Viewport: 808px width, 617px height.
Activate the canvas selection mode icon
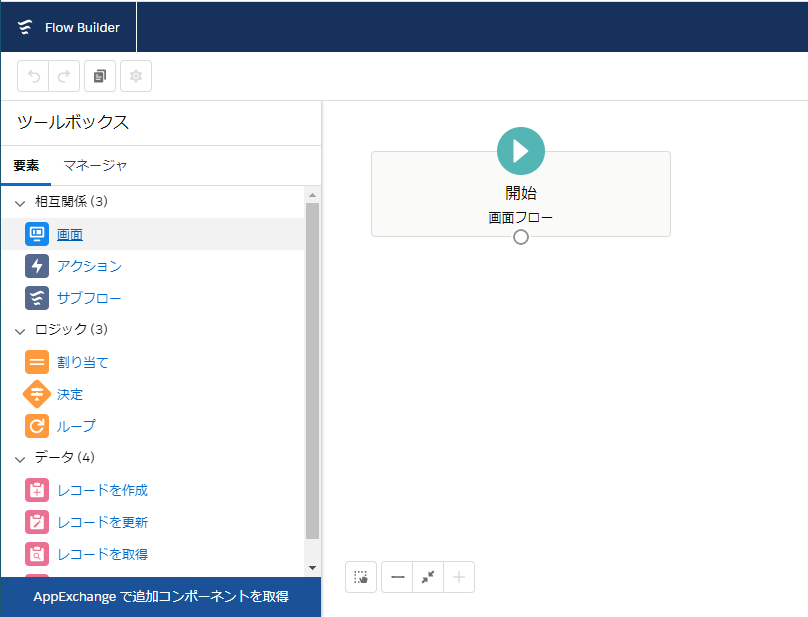(x=361, y=577)
